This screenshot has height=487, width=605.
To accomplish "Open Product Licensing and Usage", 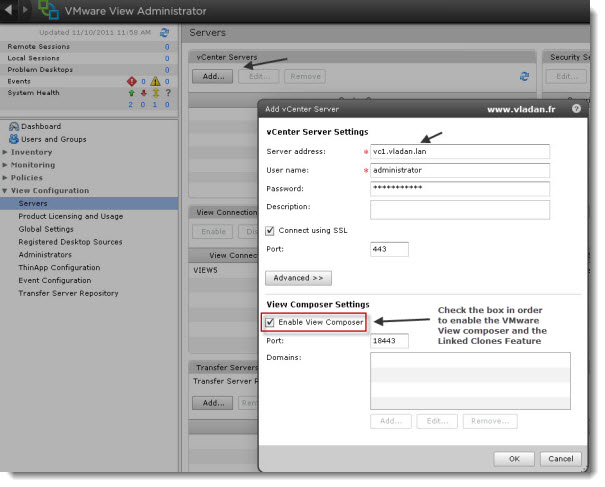I will (71, 216).
